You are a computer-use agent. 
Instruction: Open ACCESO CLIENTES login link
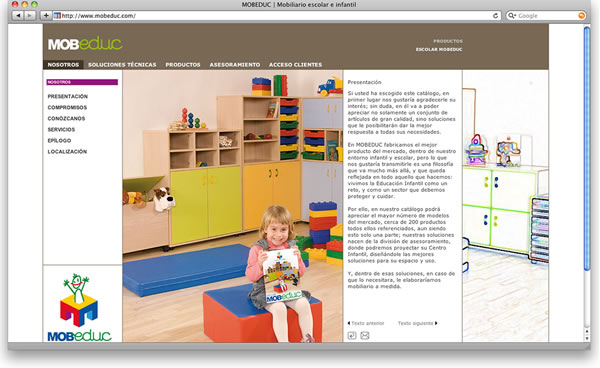click(x=295, y=65)
